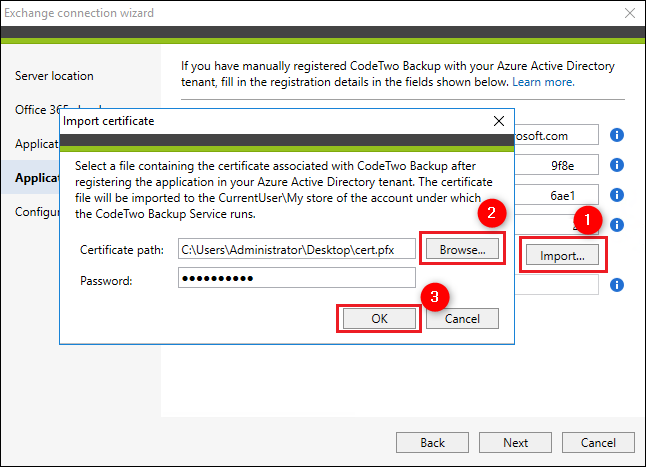
Task: Click the Certificate path field
Action: click(297, 249)
